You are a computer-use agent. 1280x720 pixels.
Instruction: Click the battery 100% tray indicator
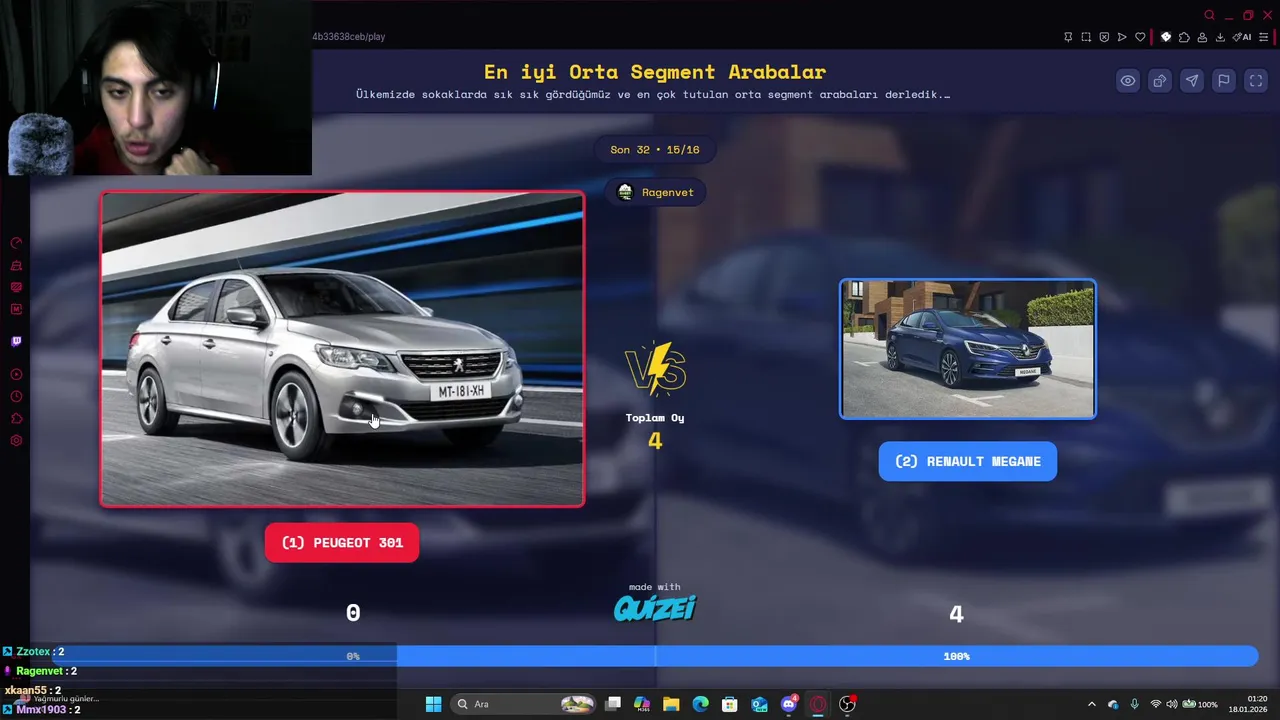pos(1199,704)
